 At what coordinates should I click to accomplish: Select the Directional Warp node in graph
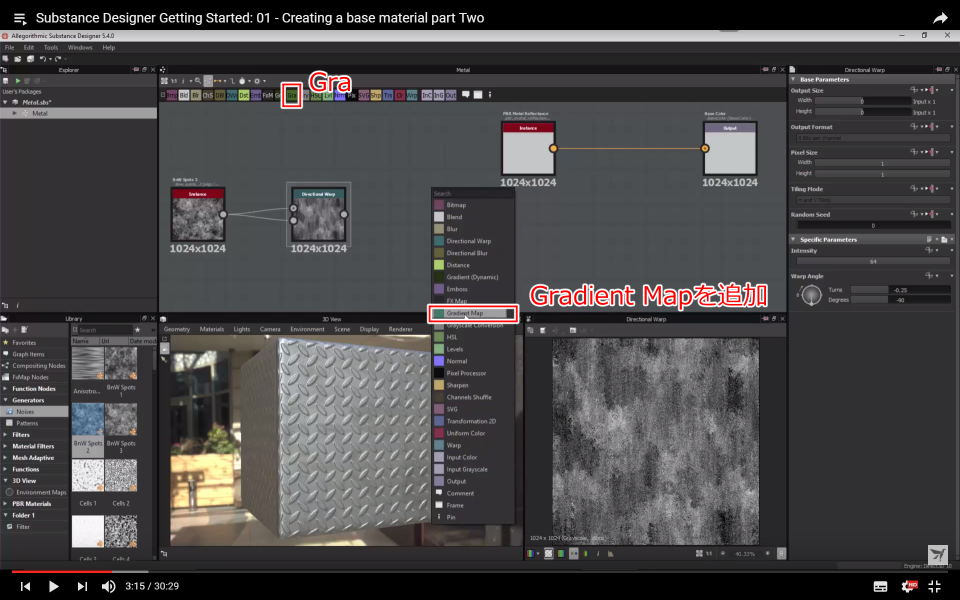[318, 215]
